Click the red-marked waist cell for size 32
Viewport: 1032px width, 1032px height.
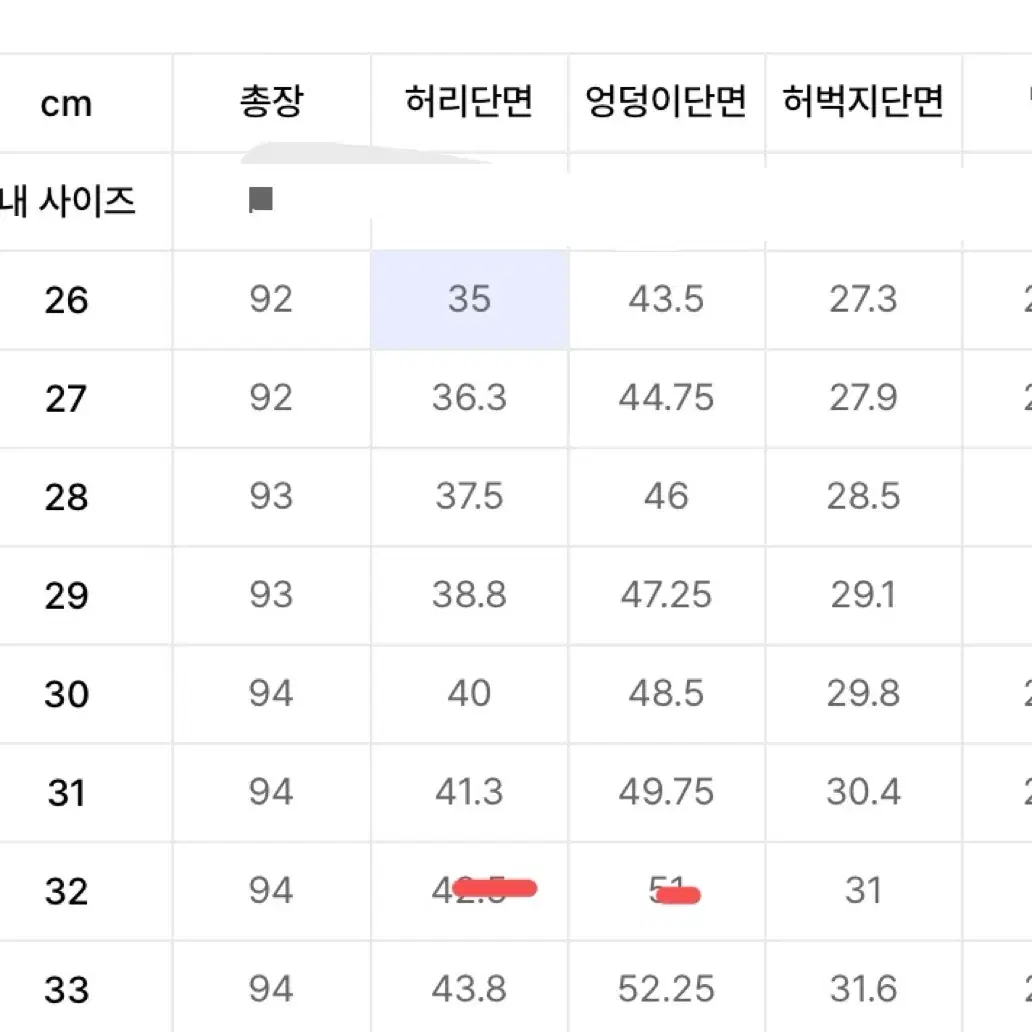tap(469, 891)
